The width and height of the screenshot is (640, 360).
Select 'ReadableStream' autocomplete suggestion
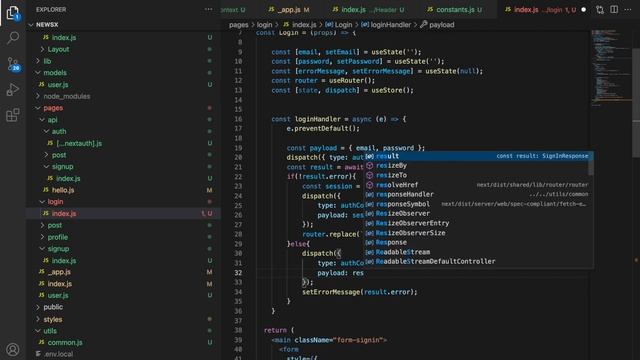pos(476,252)
